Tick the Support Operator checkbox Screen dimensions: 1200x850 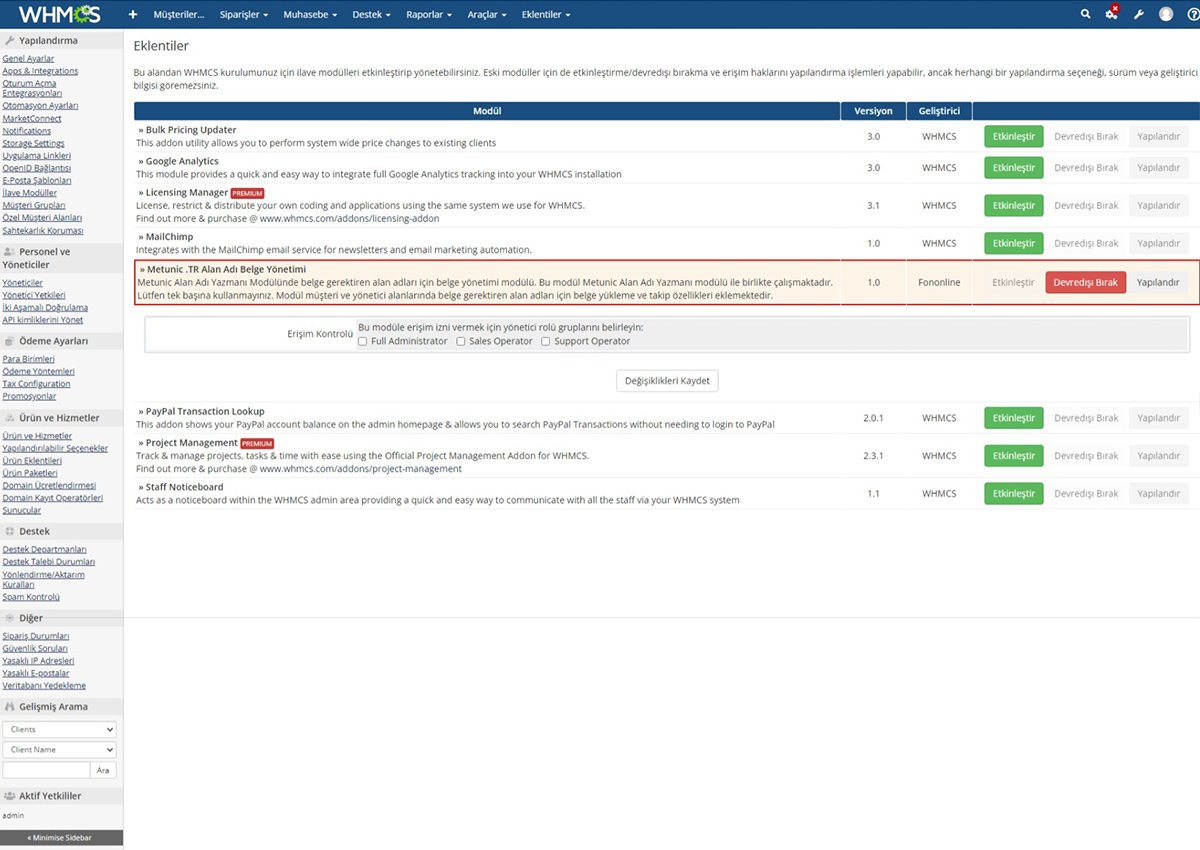[545, 341]
